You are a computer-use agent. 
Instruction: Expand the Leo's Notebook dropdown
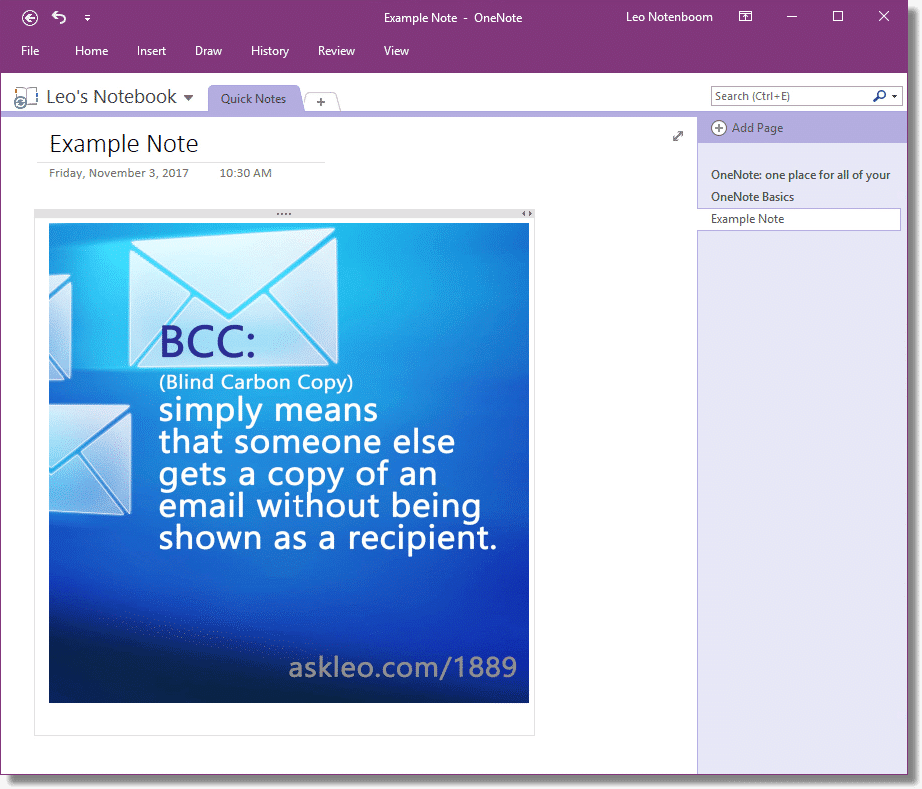tap(189, 98)
